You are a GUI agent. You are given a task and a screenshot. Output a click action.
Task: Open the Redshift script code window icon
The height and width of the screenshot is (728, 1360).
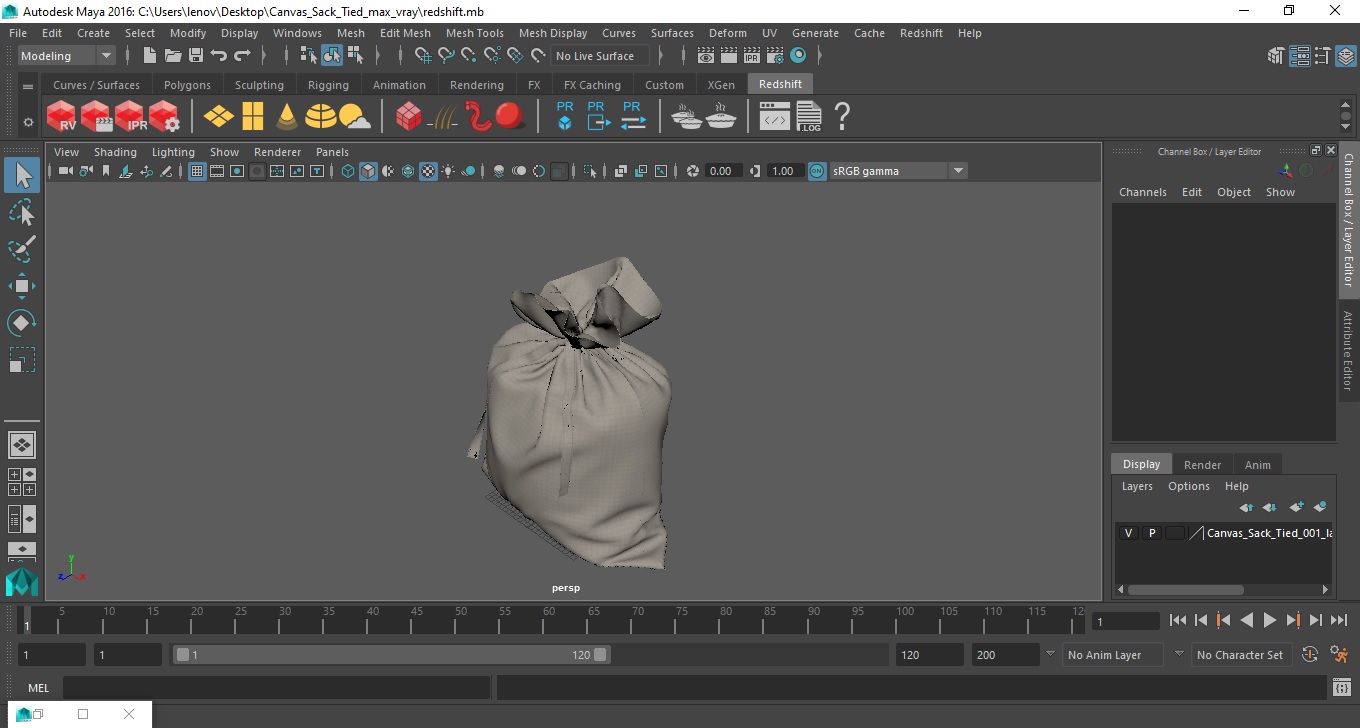(775, 117)
